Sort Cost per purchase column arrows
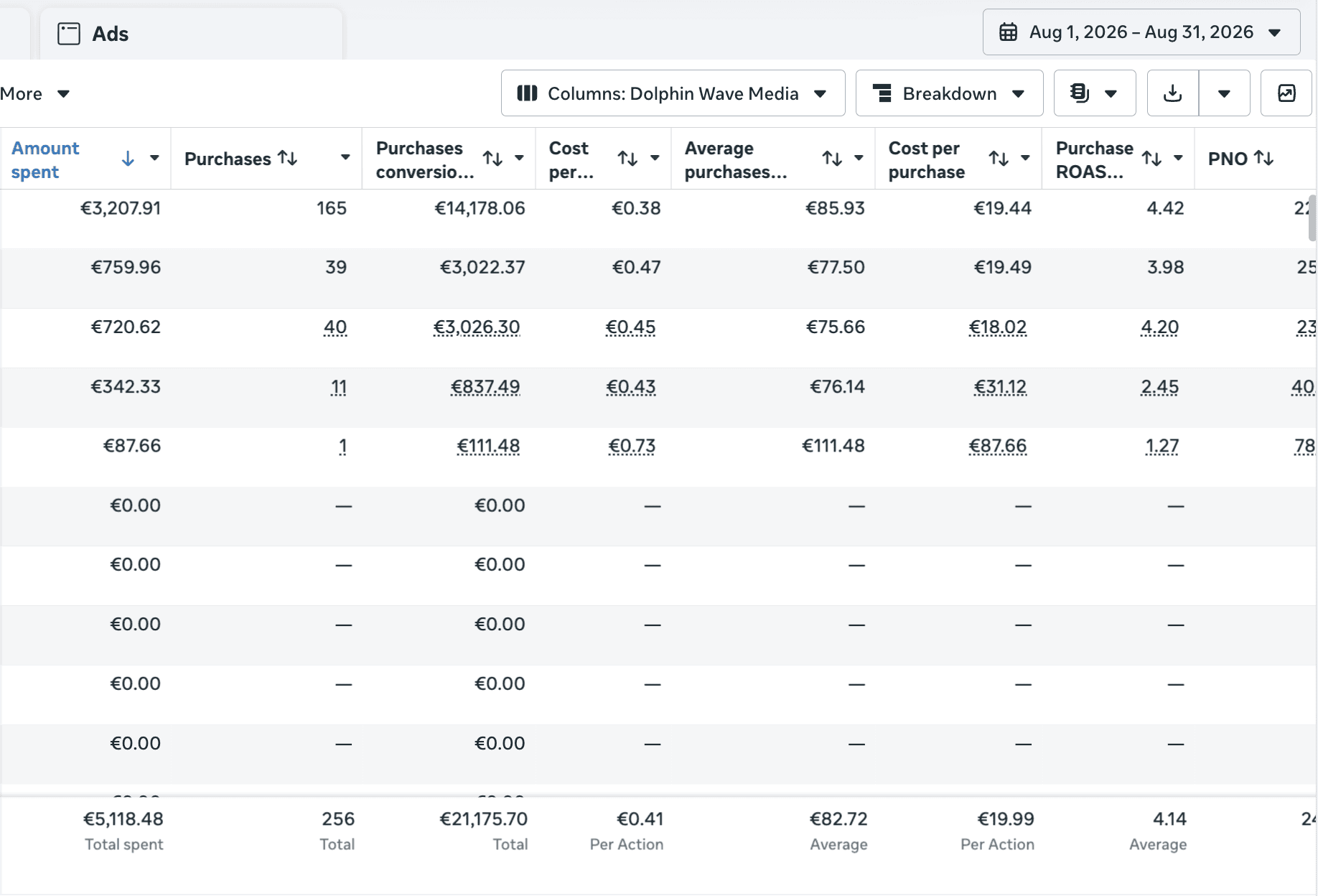Screen dimensions: 1318x896 [x=999, y=158]
